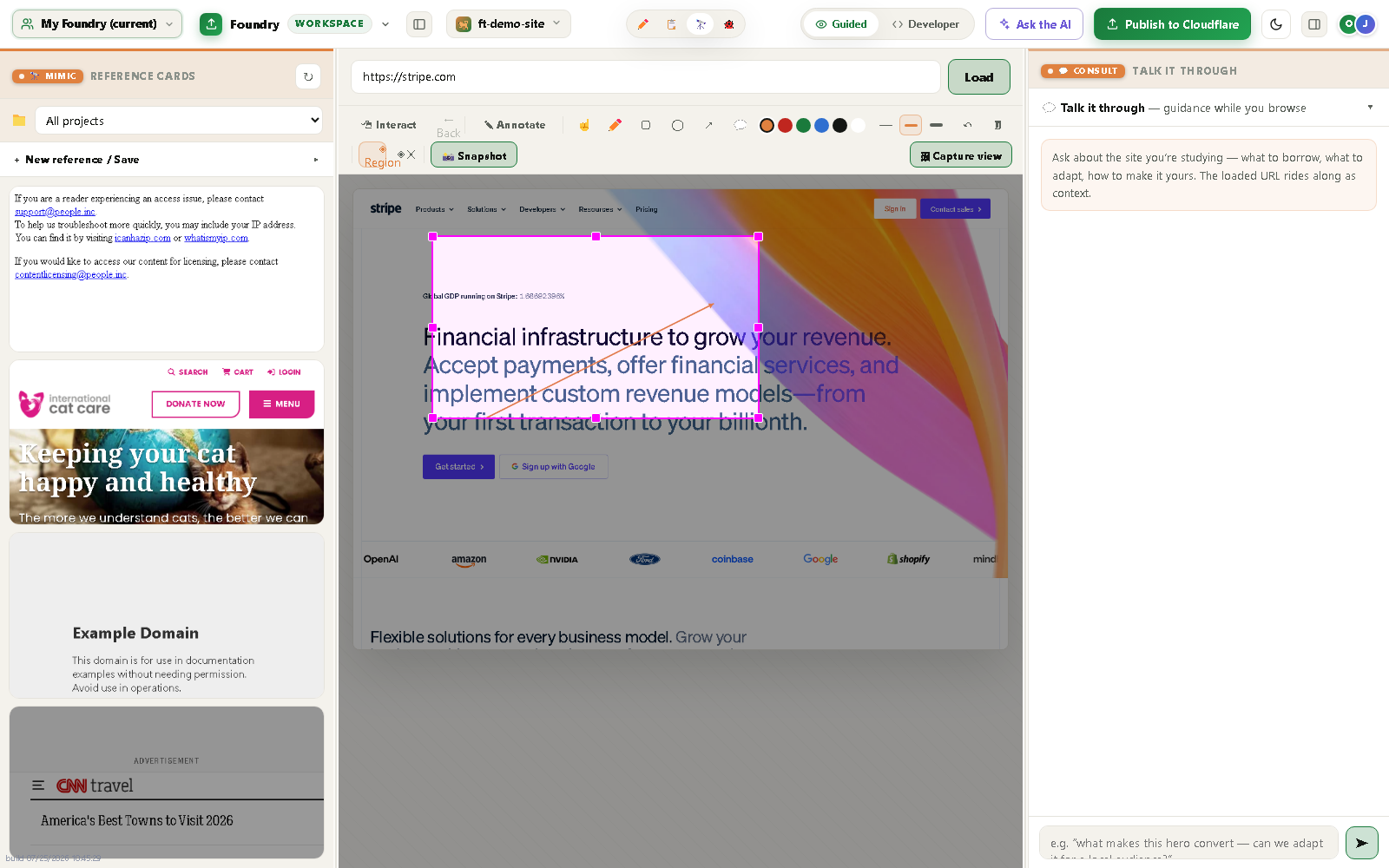The image size is (1389, 868).
Task: Toggle Annotate mode
Action: pyautogui.click(x=515, y=125)
